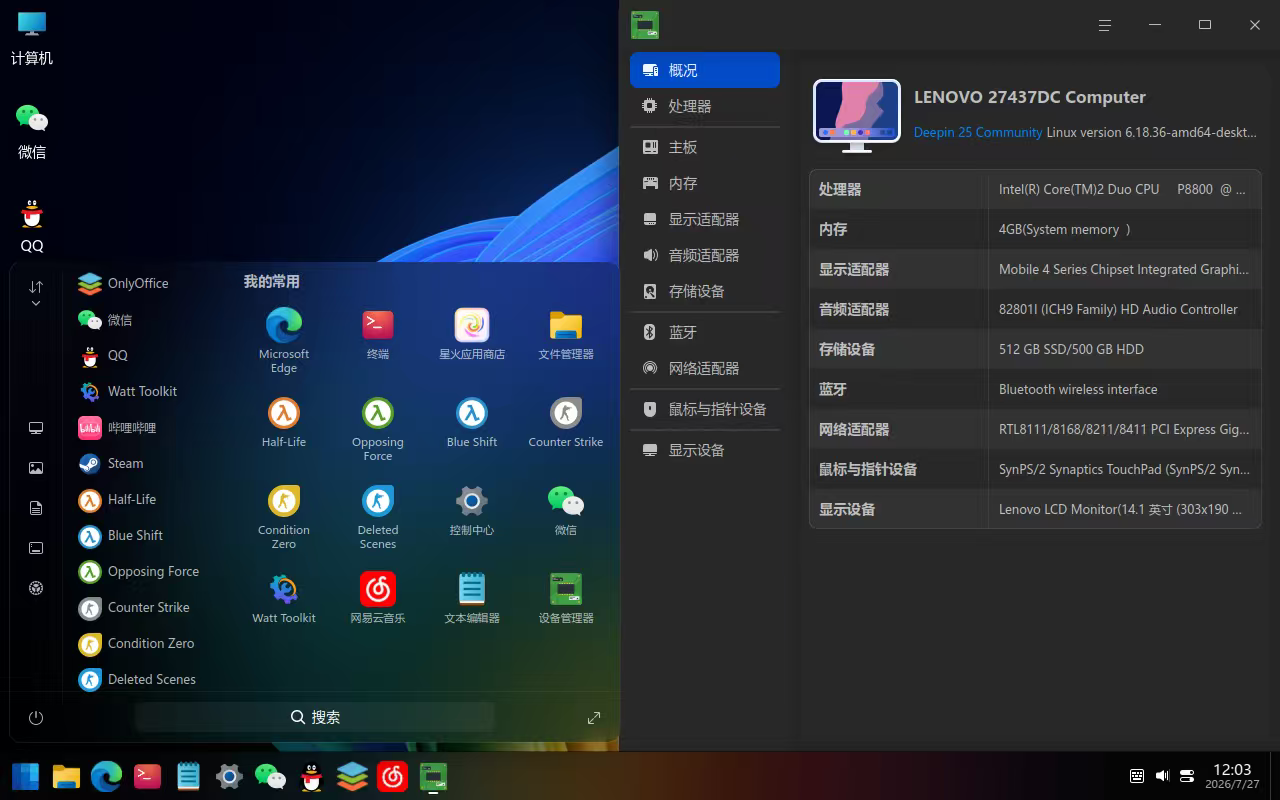
Task: Click the 存储设备 row showing 512 GB SSD
Action: tap(1035, 349)
